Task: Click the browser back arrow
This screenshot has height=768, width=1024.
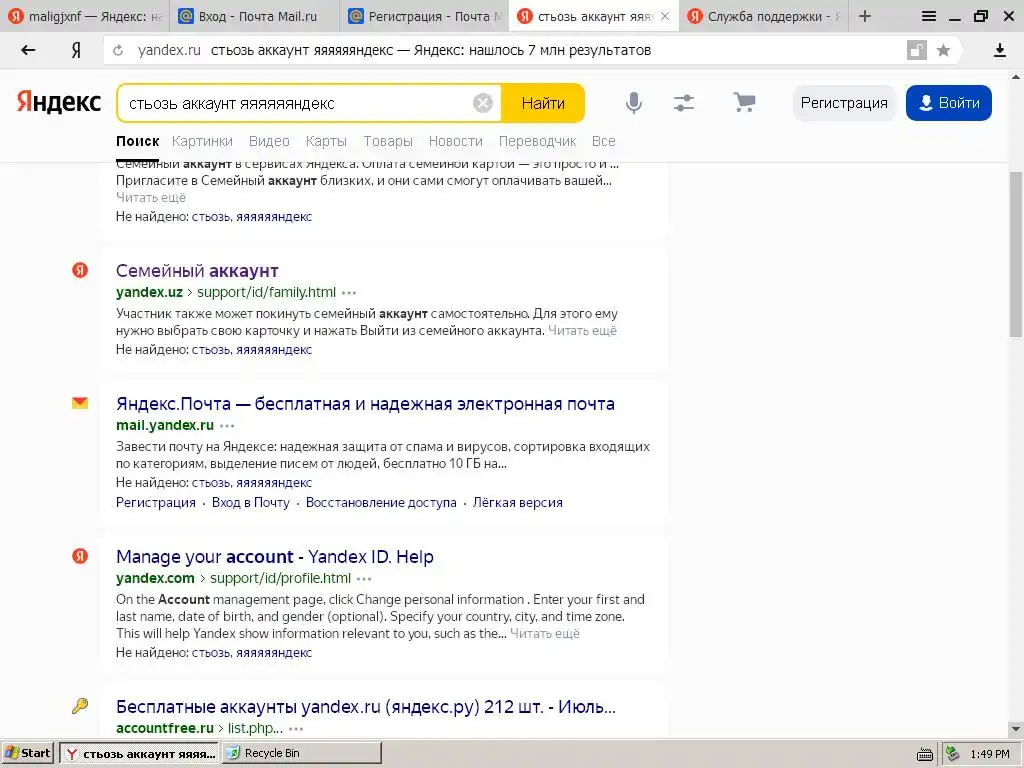Action: point(28,50)
